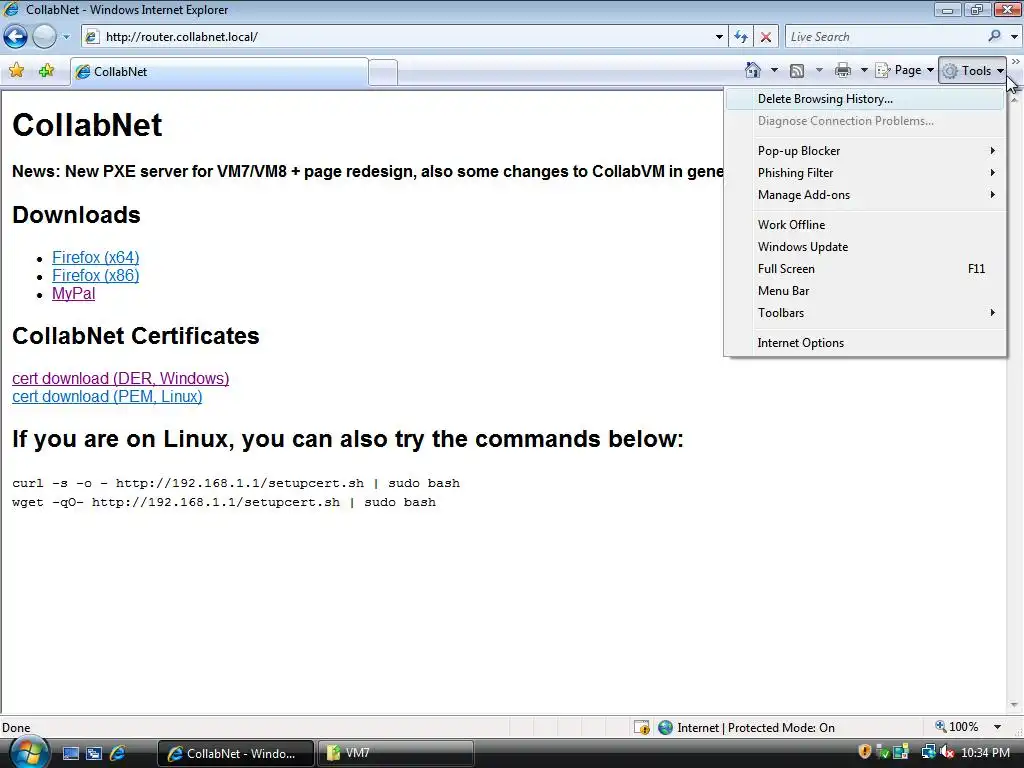
Task: Click the security shield tray icon
Action: [x=865, y=752]
